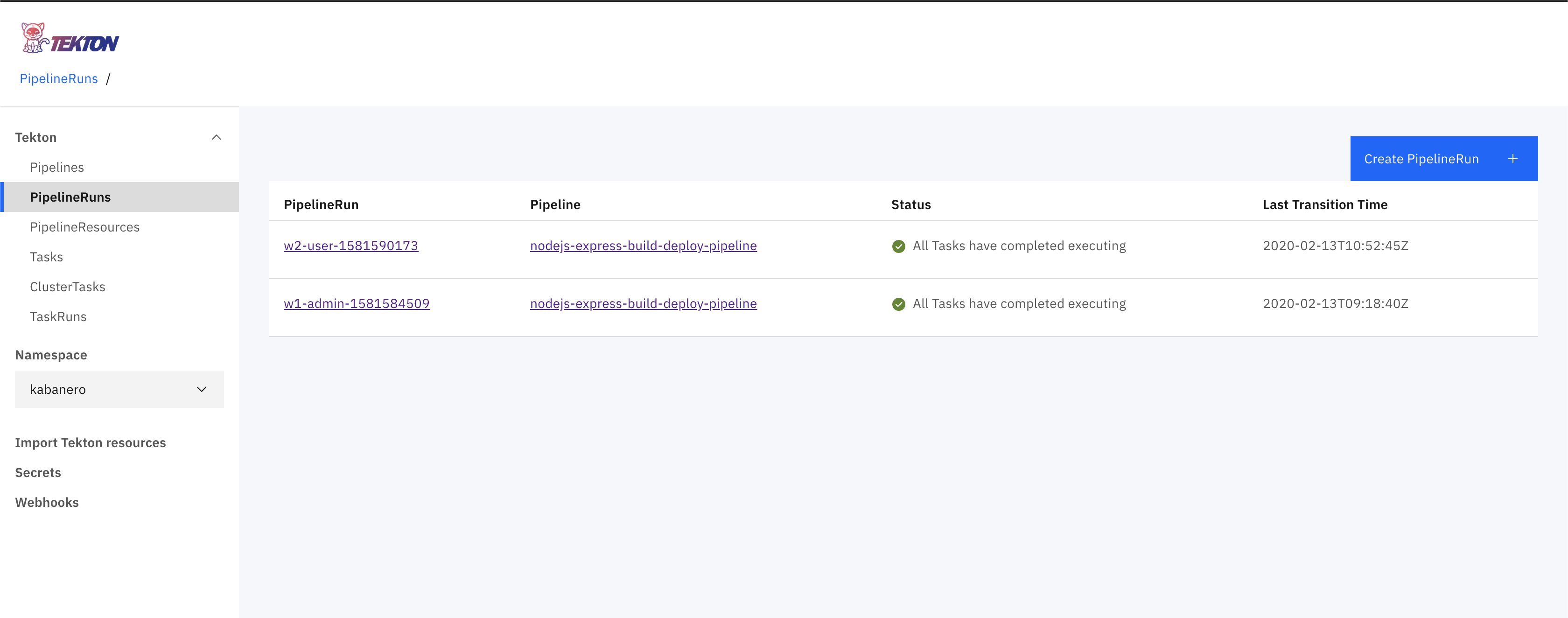Open pipeline run w1-admin-1581584509
Image resolution: width=1568 pixels, height=618 pixels.
pos(356,304)
